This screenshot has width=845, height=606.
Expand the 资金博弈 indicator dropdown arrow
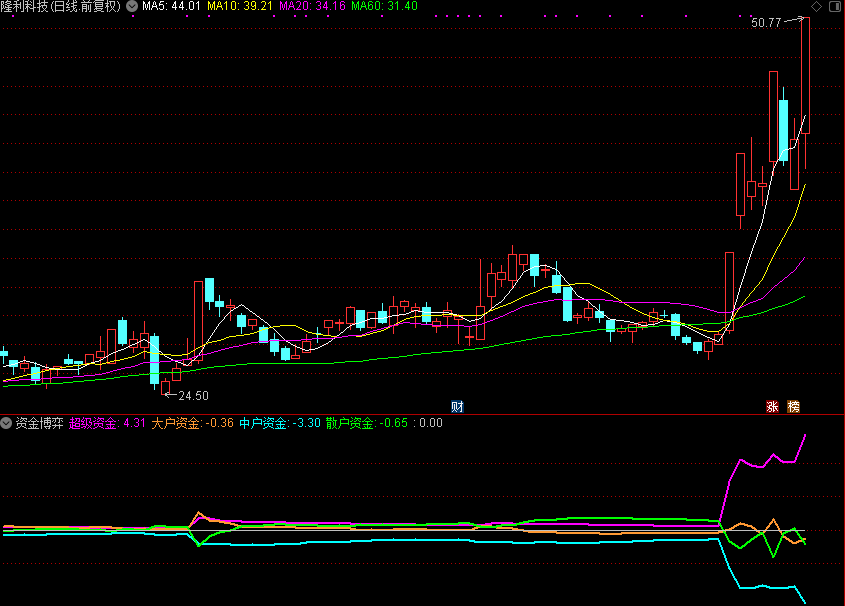tap(6, 423)
